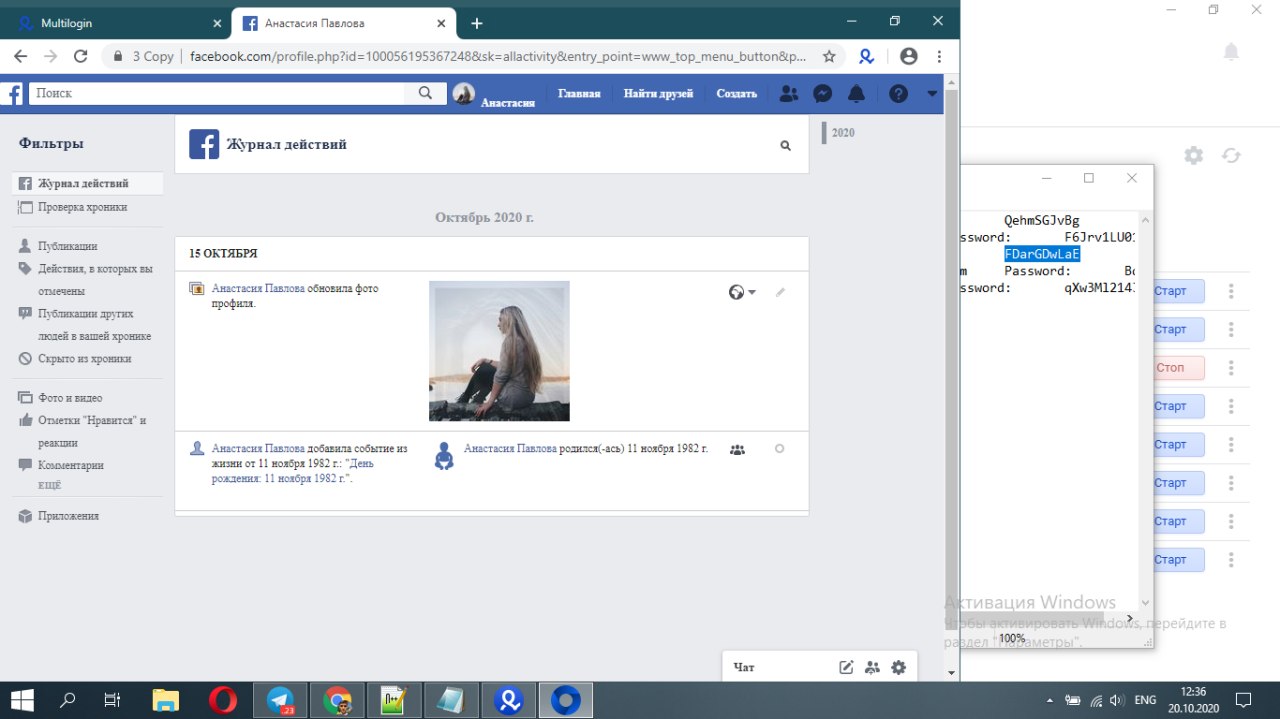Expand the Facebook account menu arrow

coord(932,94)
